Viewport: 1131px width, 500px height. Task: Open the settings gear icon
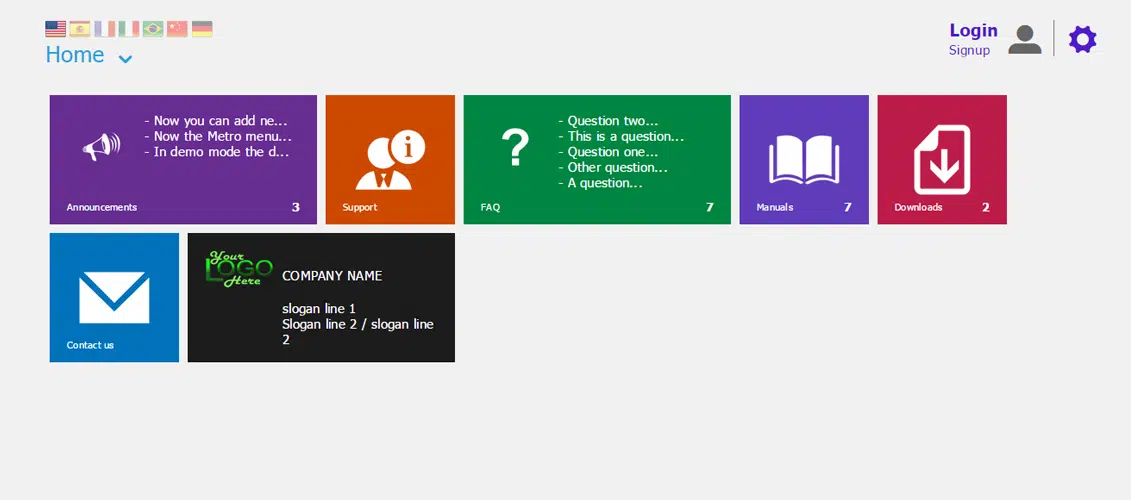[1082, 40]
